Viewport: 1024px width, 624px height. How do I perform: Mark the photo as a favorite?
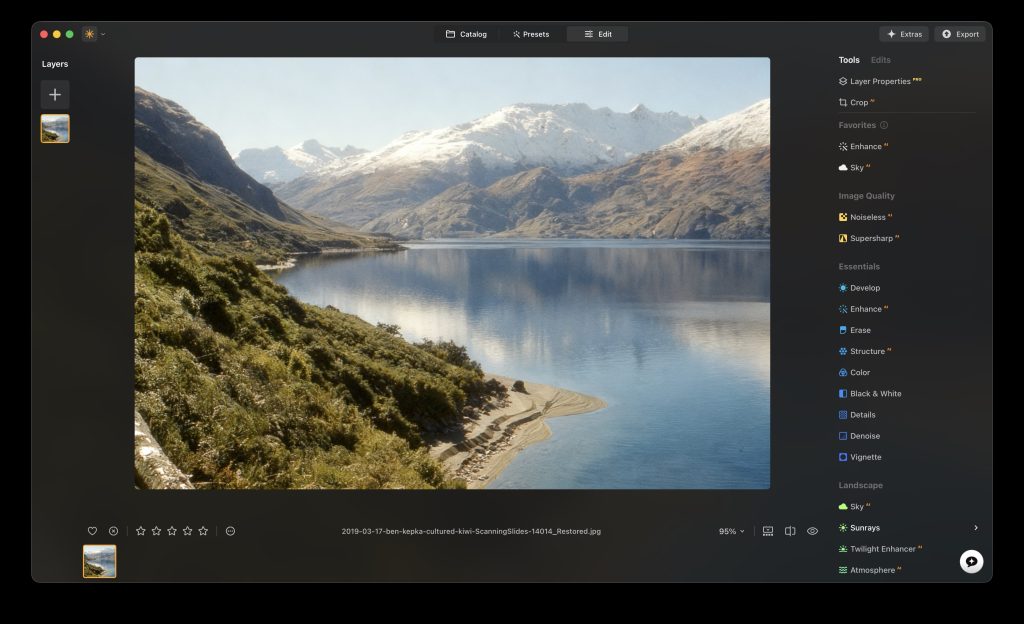[92, 530]
